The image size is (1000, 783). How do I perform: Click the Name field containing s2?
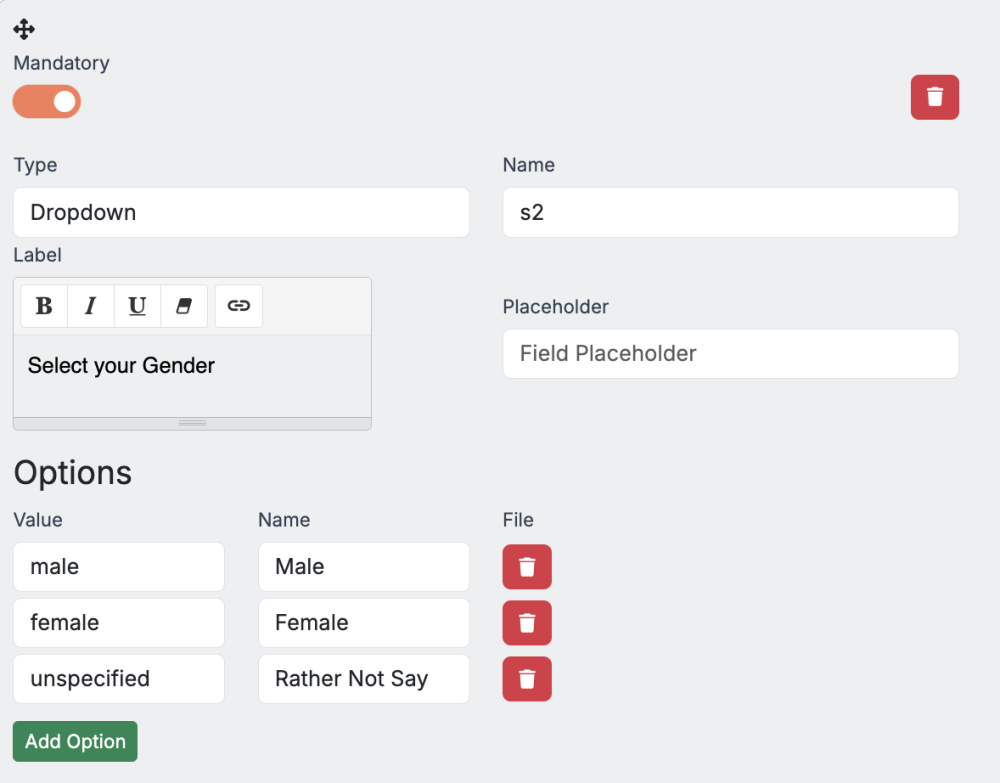point(730,212)
